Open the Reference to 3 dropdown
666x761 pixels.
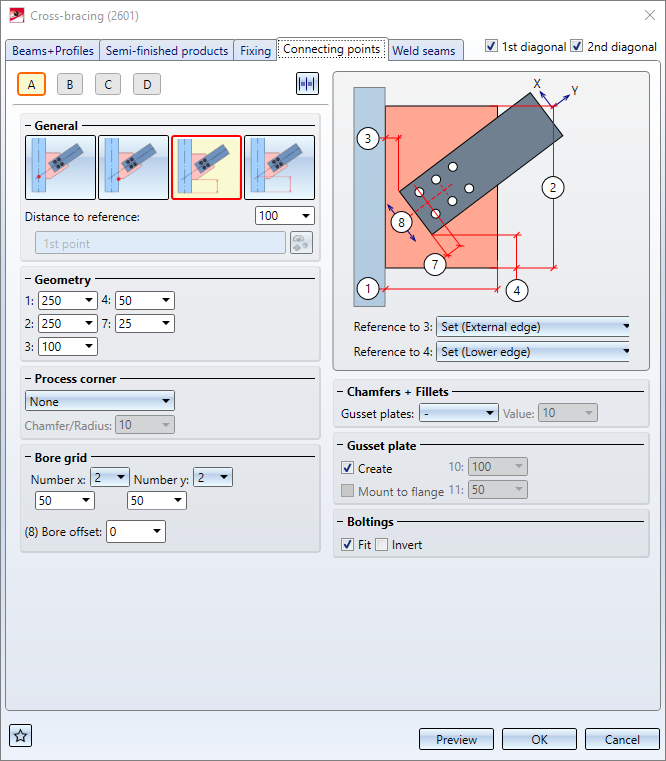coord(533,327)
